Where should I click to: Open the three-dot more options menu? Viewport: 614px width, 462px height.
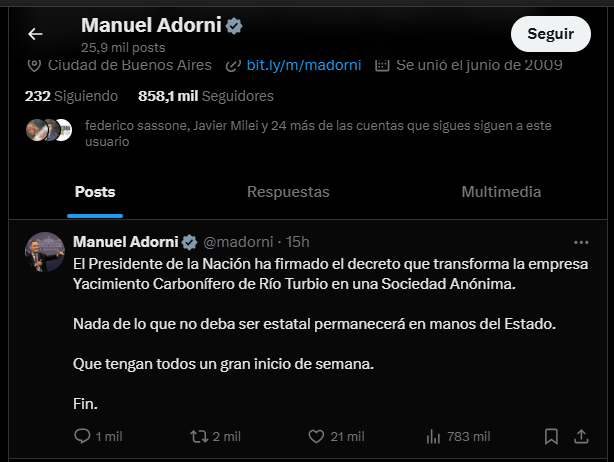coord(581,242)
